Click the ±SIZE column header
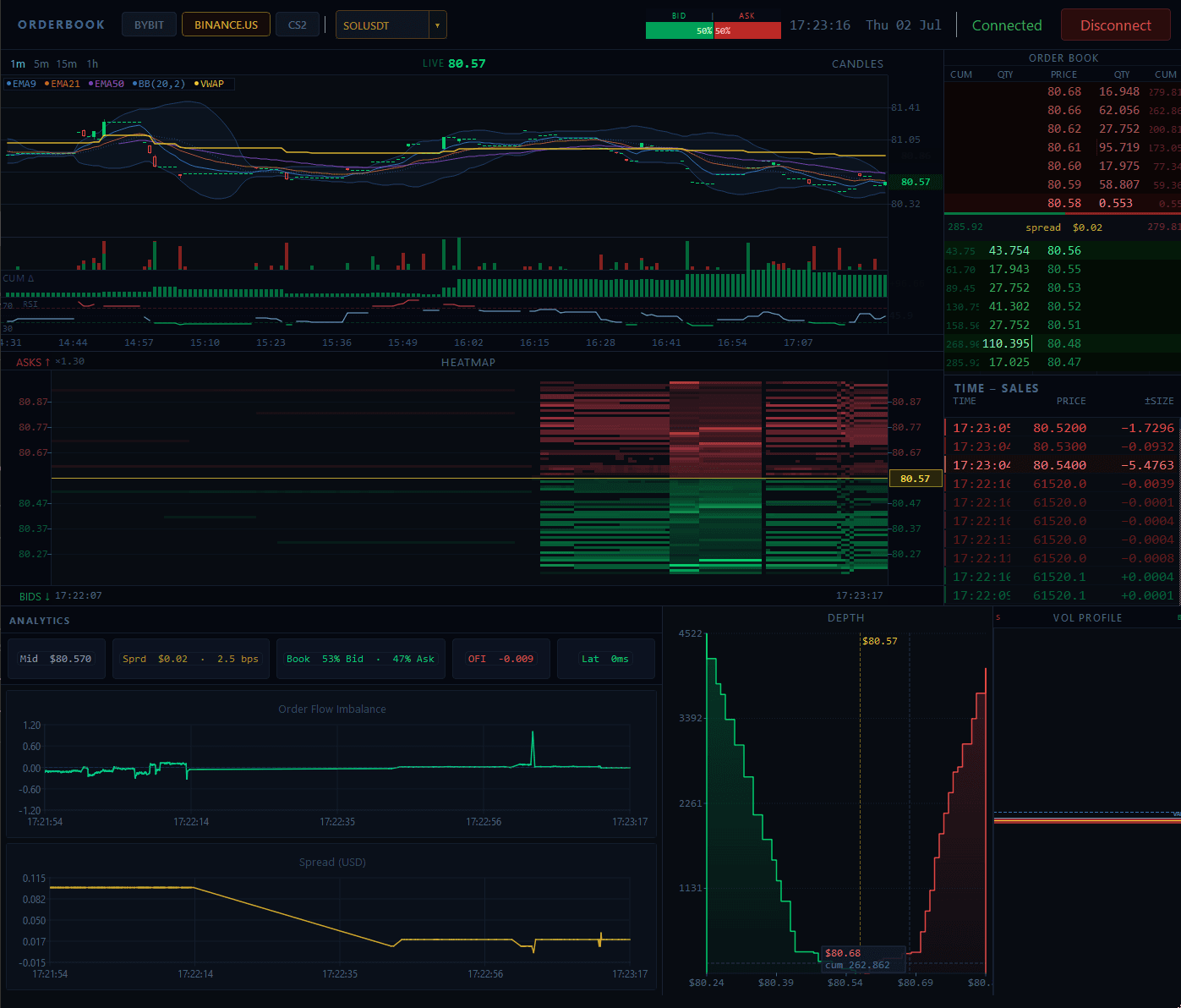Image resolution: width=1181 pixels, height=1008 pixels. point(1158,401)
